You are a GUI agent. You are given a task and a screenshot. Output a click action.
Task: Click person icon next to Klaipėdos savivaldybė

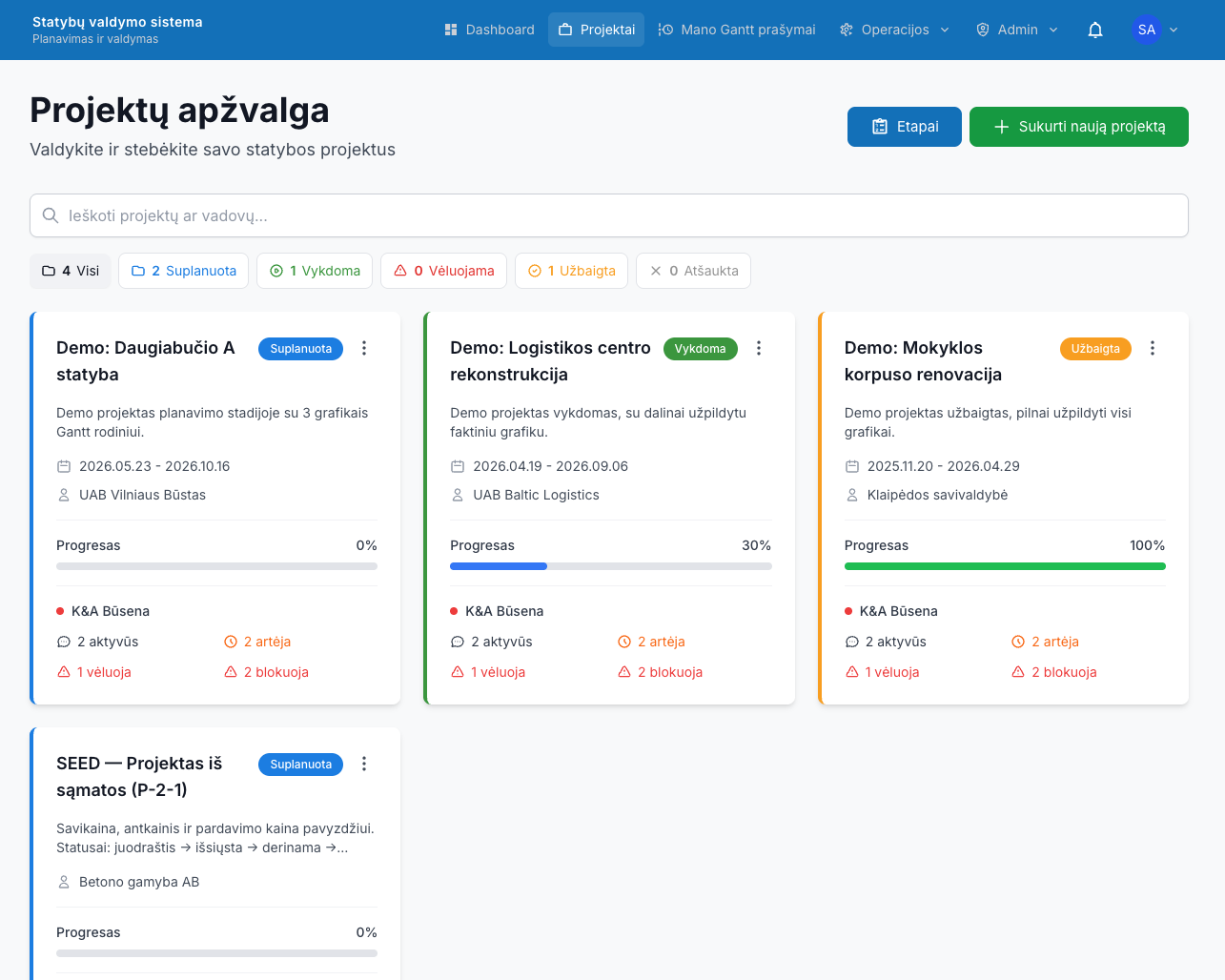(852, 495)
